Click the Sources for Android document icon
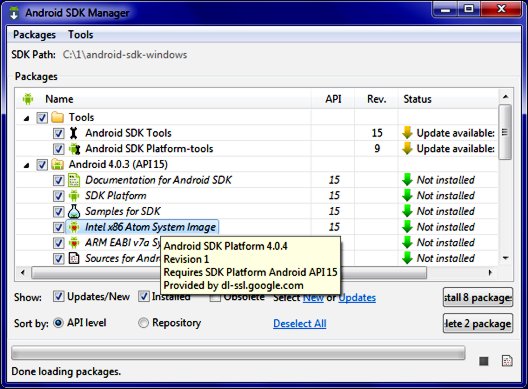This screenshot has height=389, width=528. click(74, 258)
